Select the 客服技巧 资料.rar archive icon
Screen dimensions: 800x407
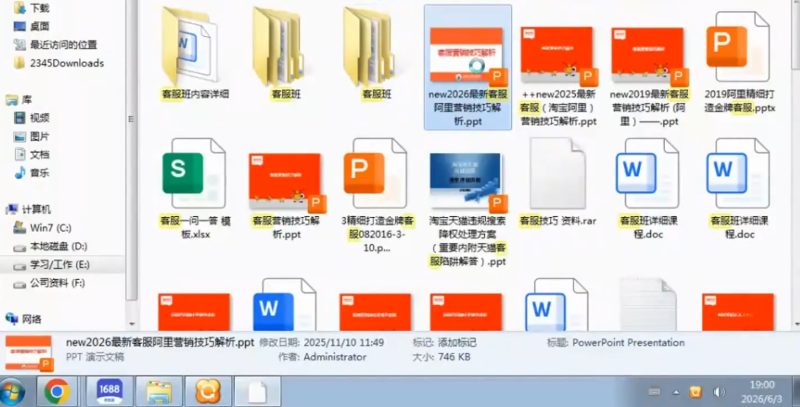558,173
